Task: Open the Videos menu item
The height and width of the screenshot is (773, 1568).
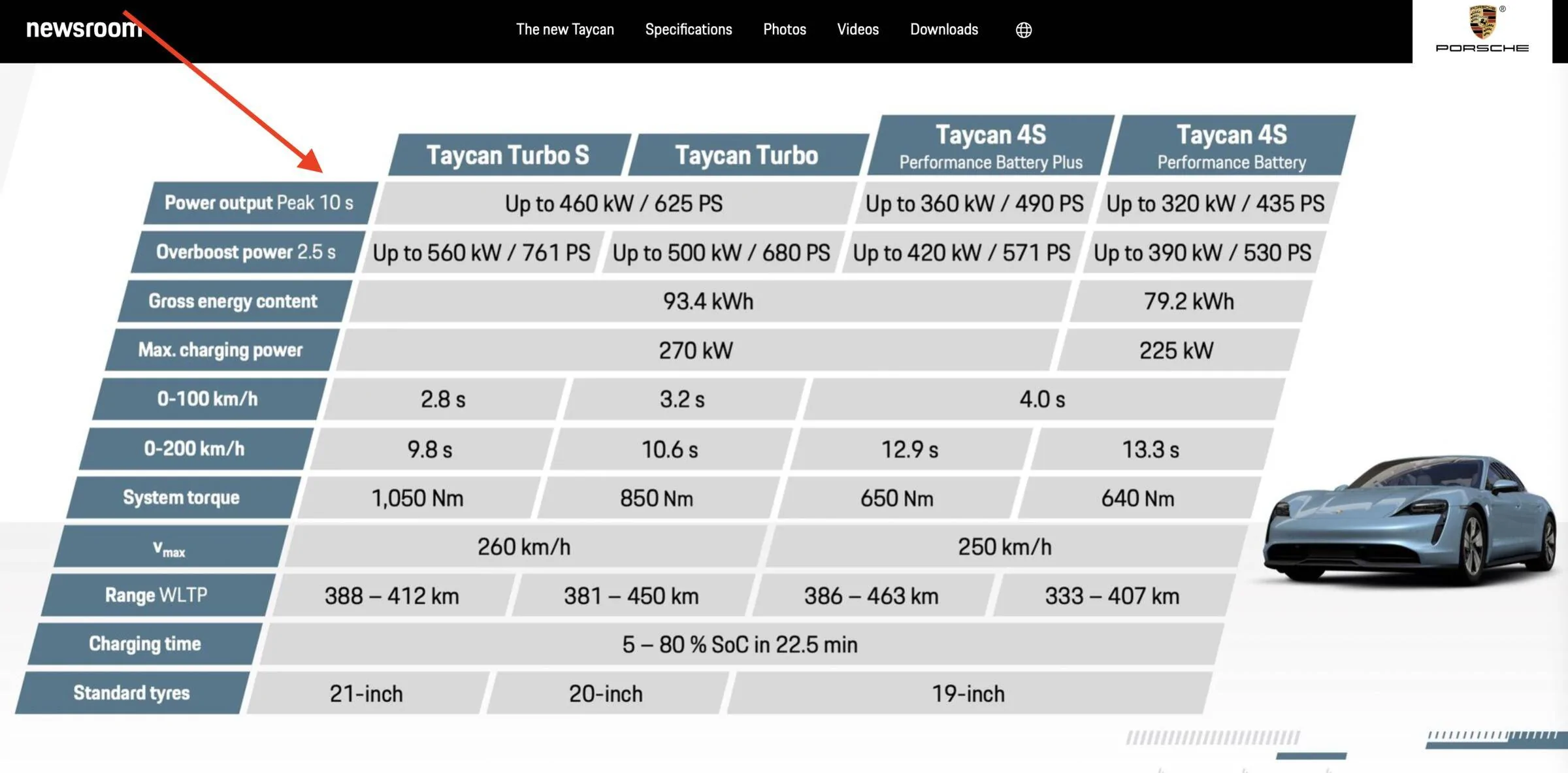Action: coord(858,29)
